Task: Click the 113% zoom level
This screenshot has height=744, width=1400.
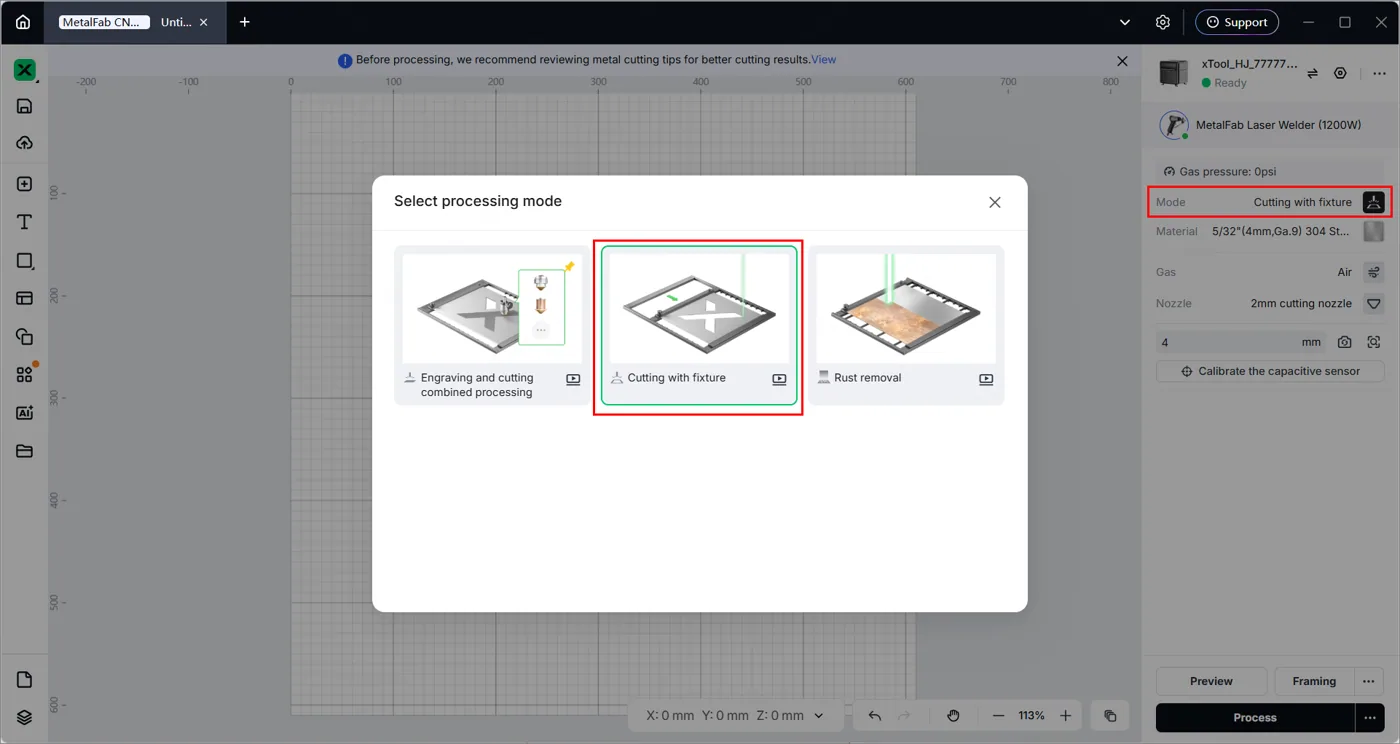Action: point(1031,716)
